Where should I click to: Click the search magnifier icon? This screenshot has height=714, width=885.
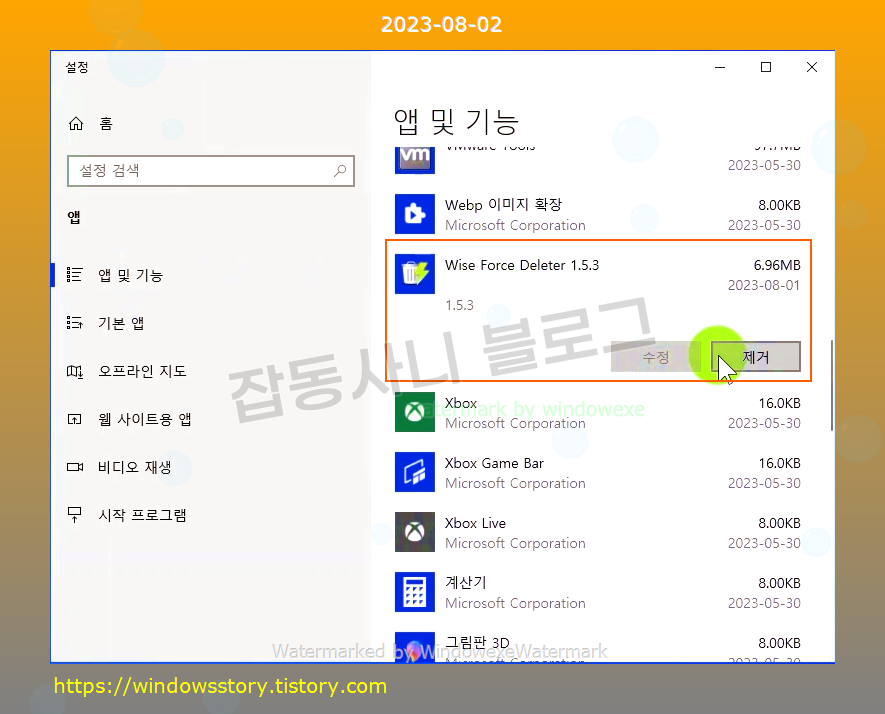[340, 170]
